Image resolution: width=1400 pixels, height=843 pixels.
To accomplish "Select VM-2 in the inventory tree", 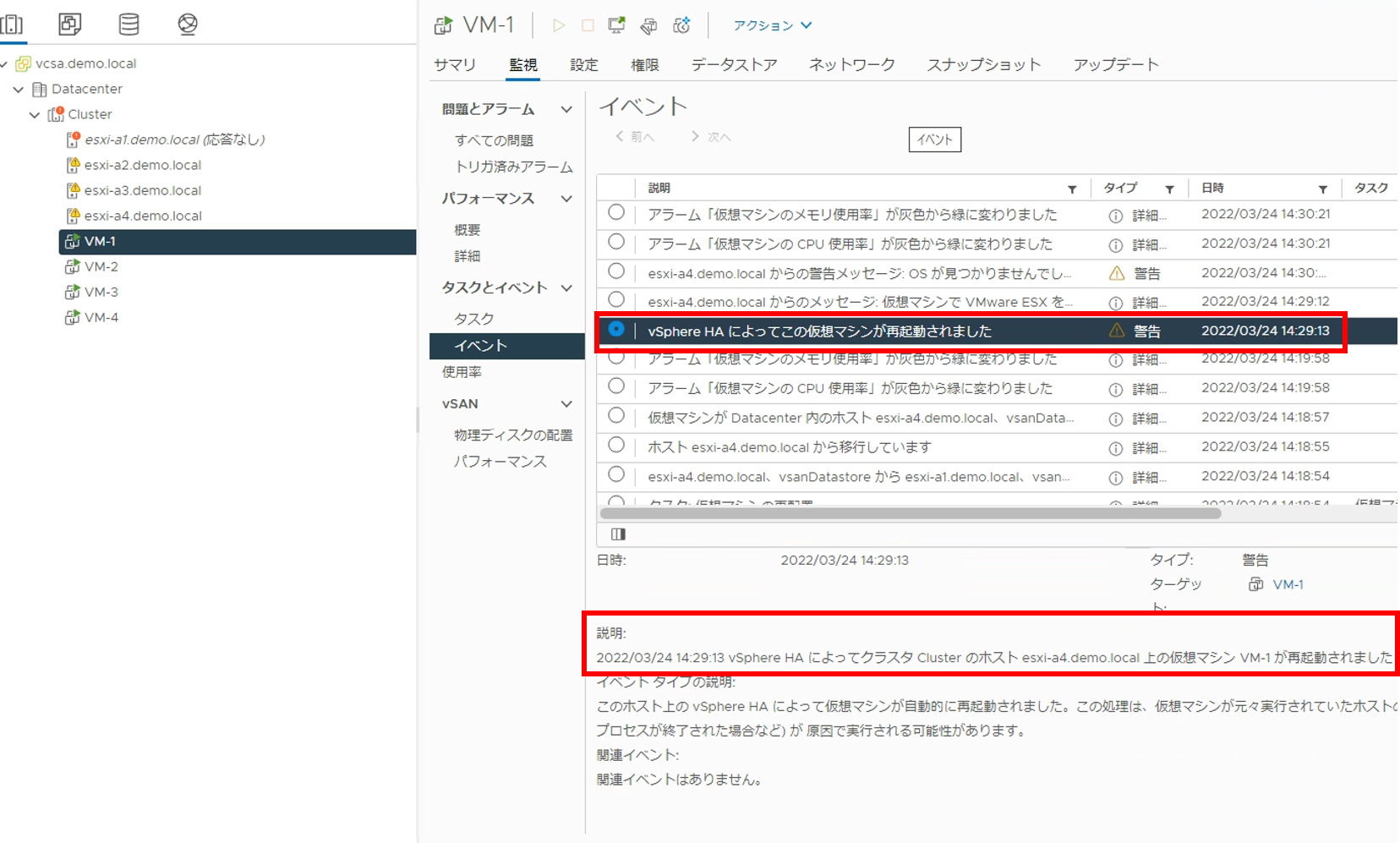I will pos(101,266).
